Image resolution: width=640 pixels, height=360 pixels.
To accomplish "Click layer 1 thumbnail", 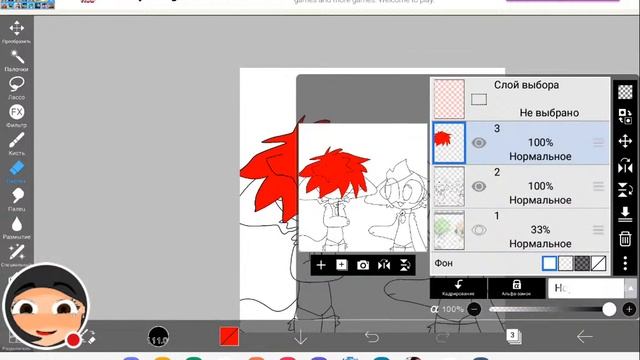I will click(449, 230).
